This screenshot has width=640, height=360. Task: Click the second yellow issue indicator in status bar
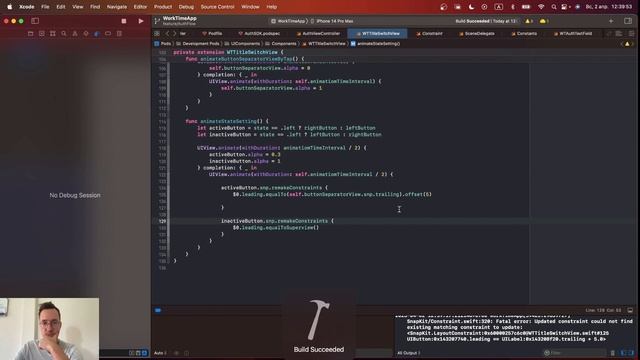[x=543, y=21]
